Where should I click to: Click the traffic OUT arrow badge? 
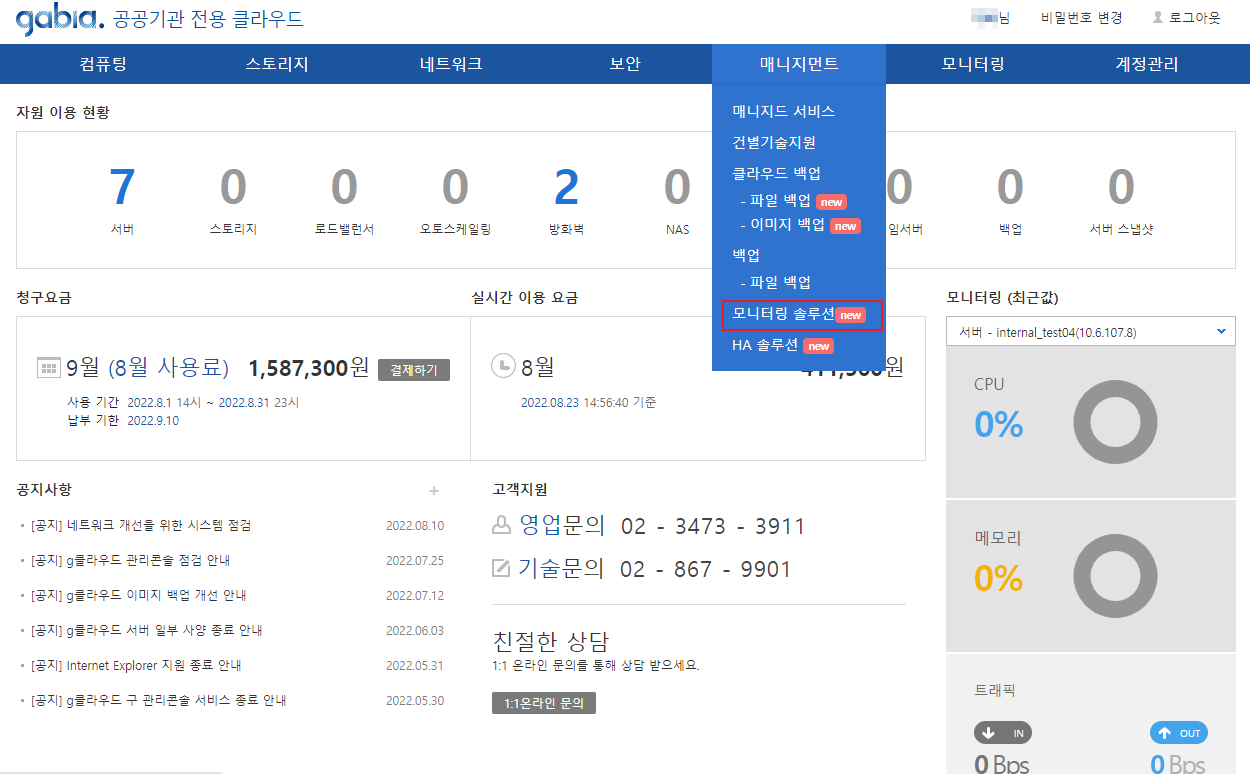tap(1178, 733)
